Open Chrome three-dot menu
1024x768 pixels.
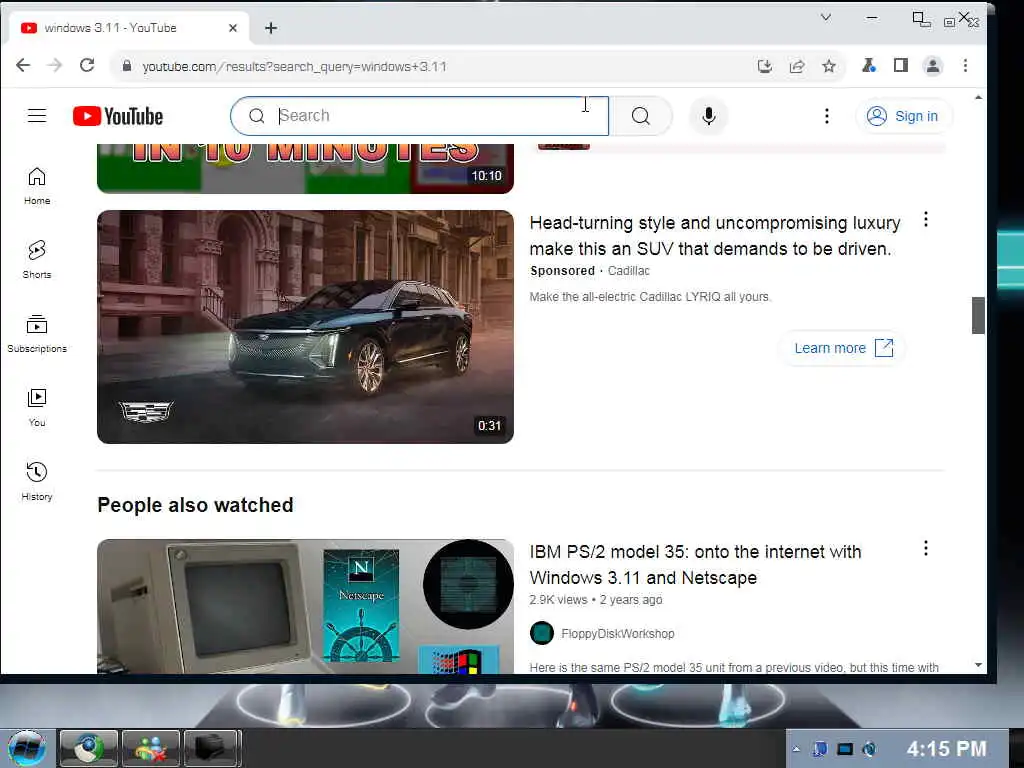965,65
